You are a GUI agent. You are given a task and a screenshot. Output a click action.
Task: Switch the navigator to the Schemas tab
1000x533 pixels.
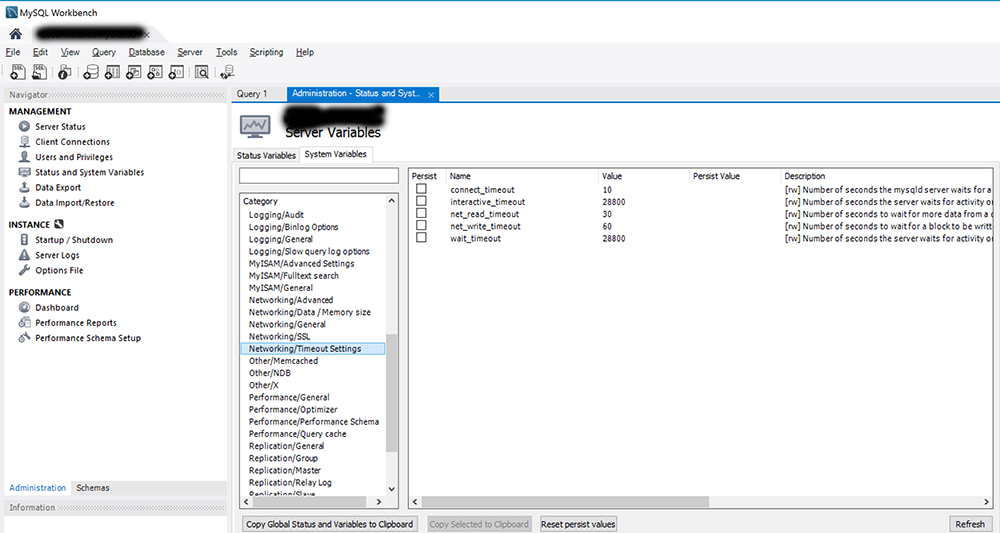(92, 488)
